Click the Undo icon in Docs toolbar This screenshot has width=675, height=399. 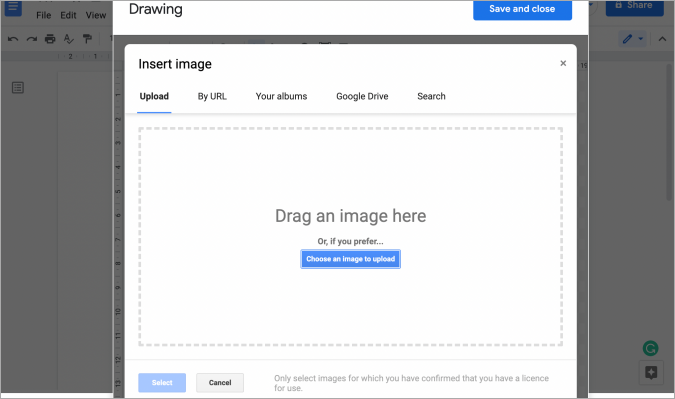(x=13, y=39)
